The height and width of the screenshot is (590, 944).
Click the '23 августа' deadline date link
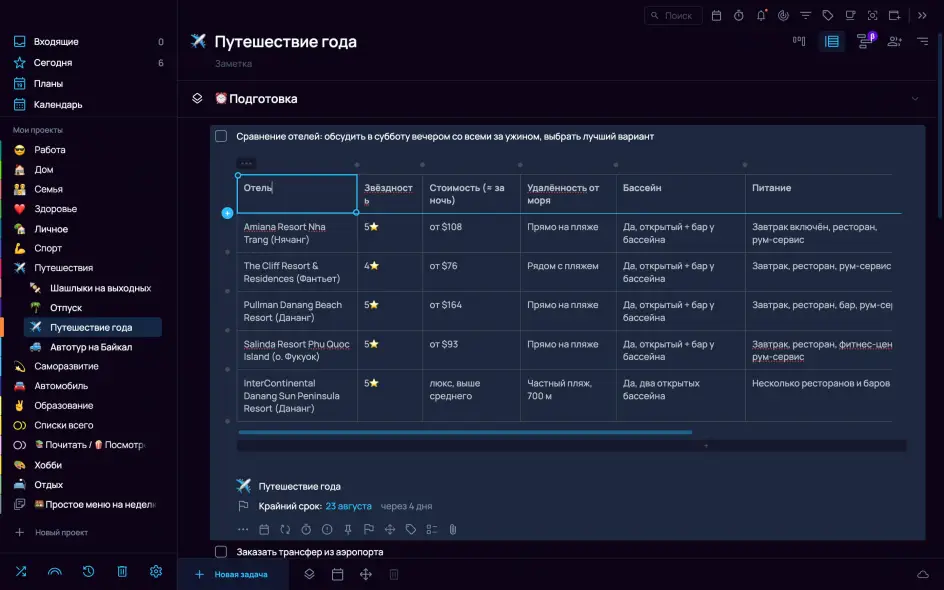coord(348,506)
